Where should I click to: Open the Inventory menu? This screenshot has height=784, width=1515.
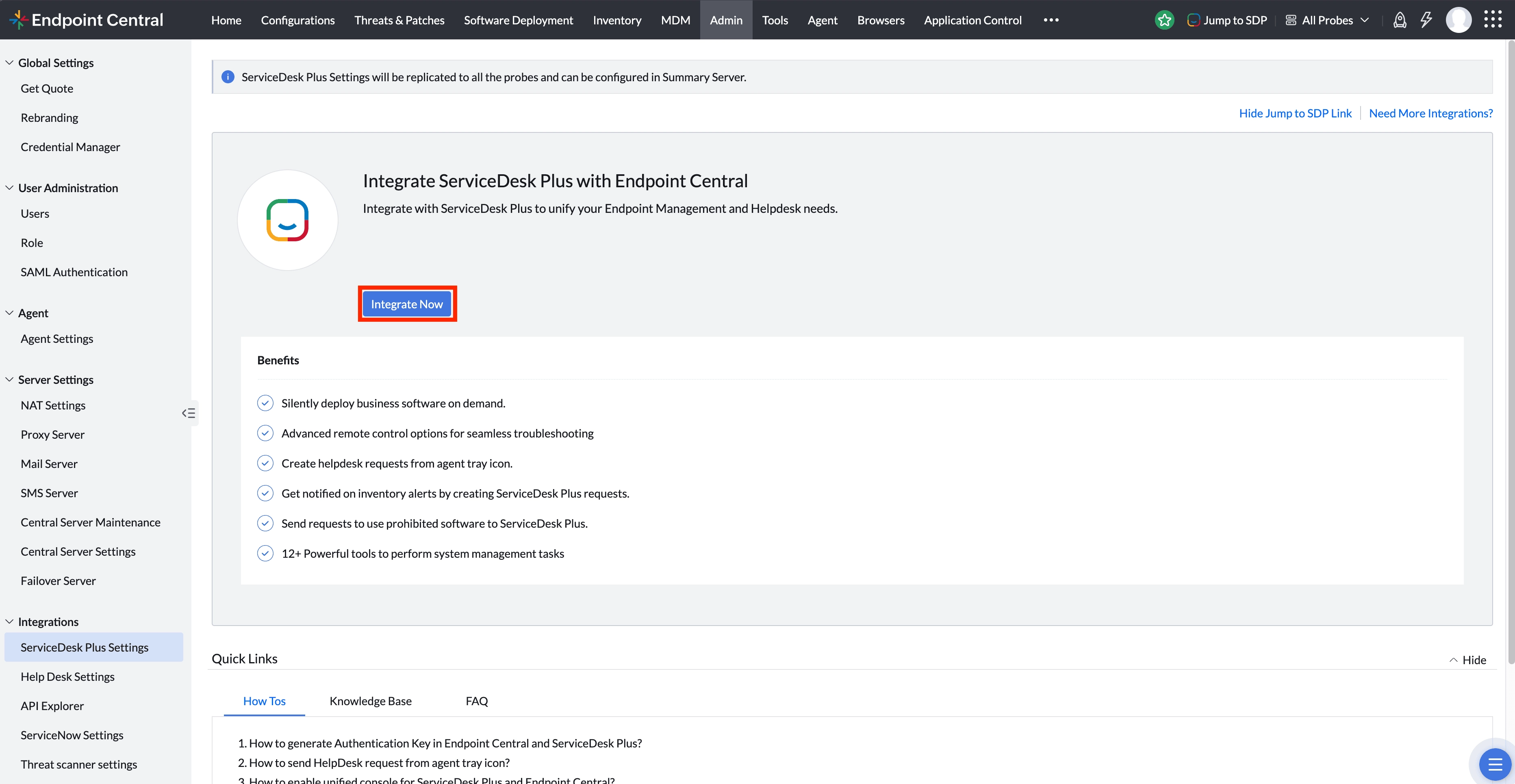pos(616,20)
